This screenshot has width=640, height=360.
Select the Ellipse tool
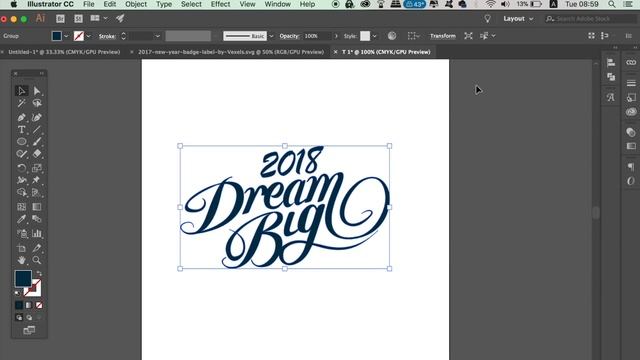point(22,142)
